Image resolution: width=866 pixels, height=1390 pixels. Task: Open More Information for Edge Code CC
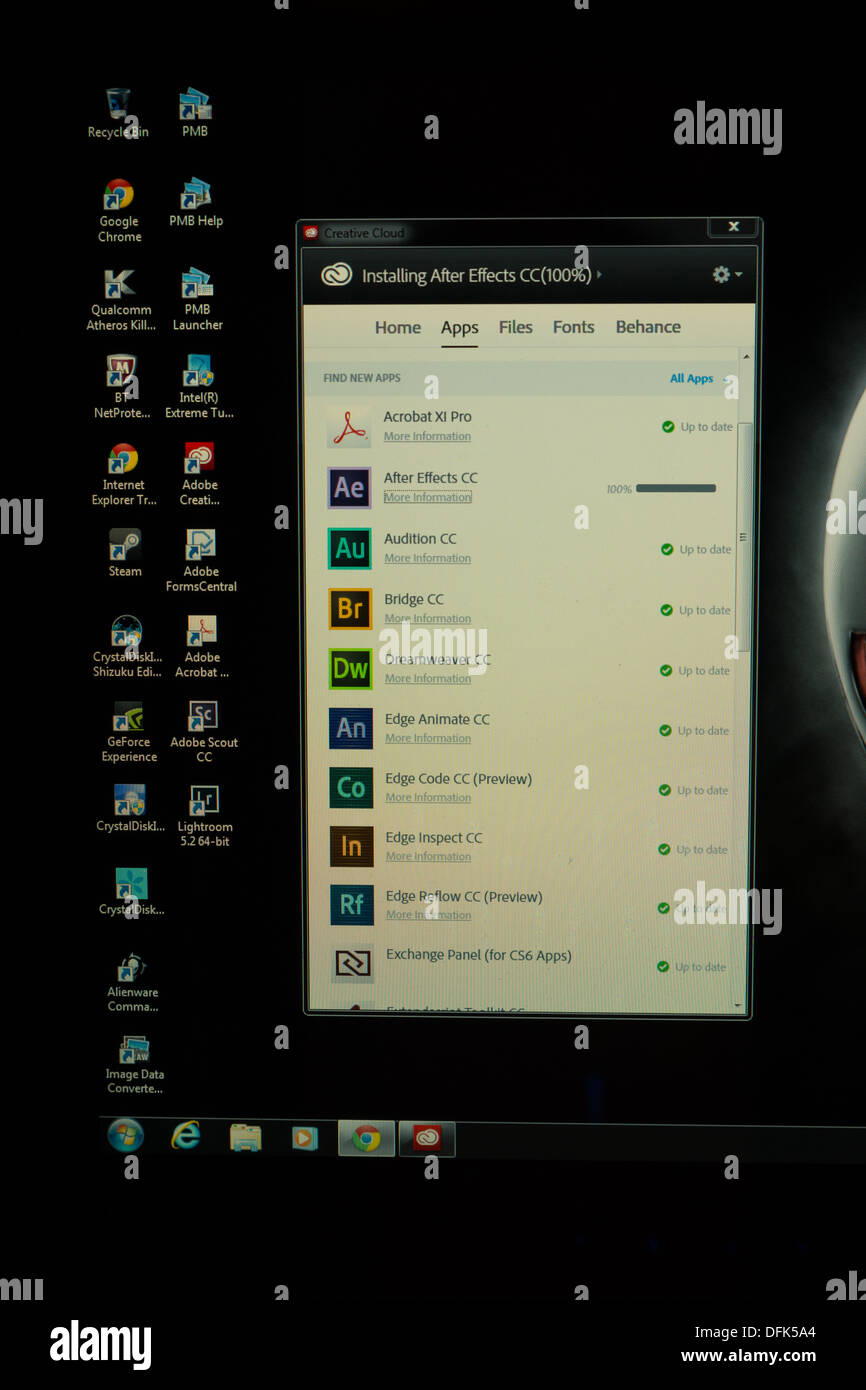click(x=428, y=797)
